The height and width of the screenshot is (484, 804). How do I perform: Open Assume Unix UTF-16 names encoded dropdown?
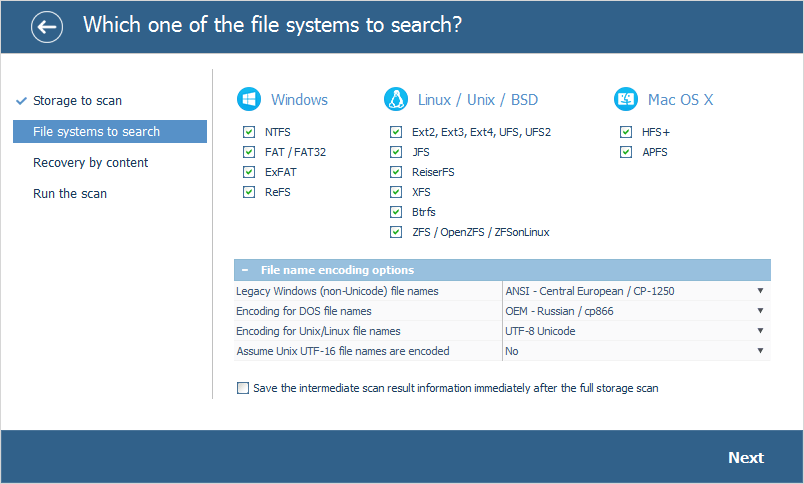[x=760, y=351]
